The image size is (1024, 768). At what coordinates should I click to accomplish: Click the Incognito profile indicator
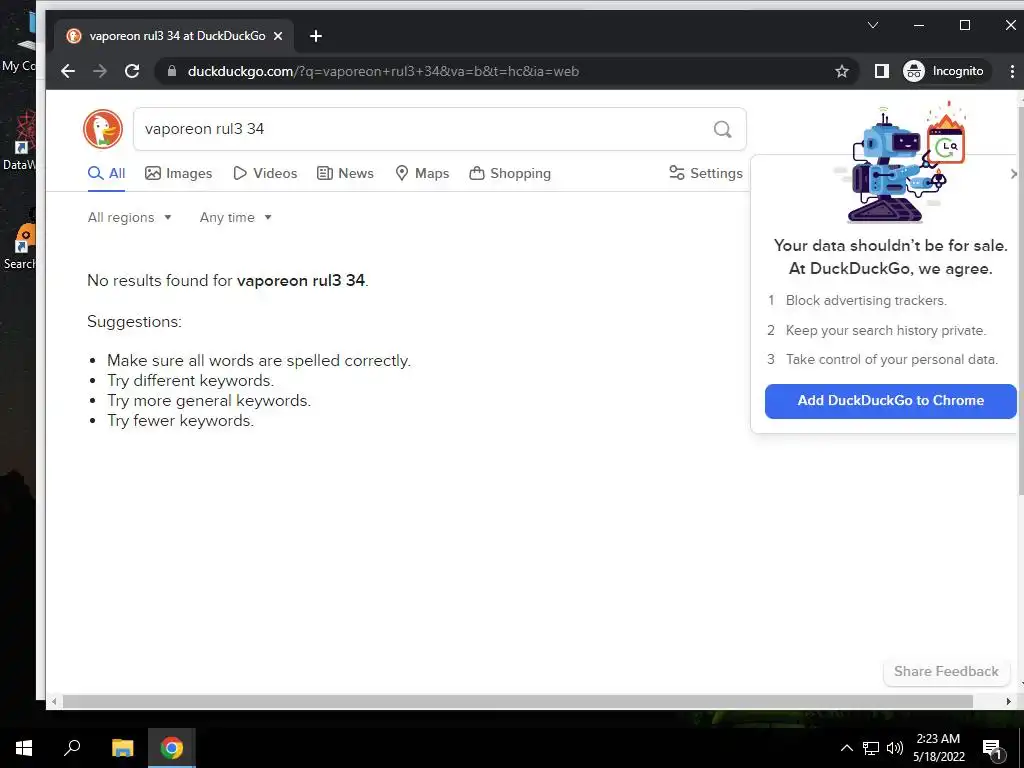[944, 71]
